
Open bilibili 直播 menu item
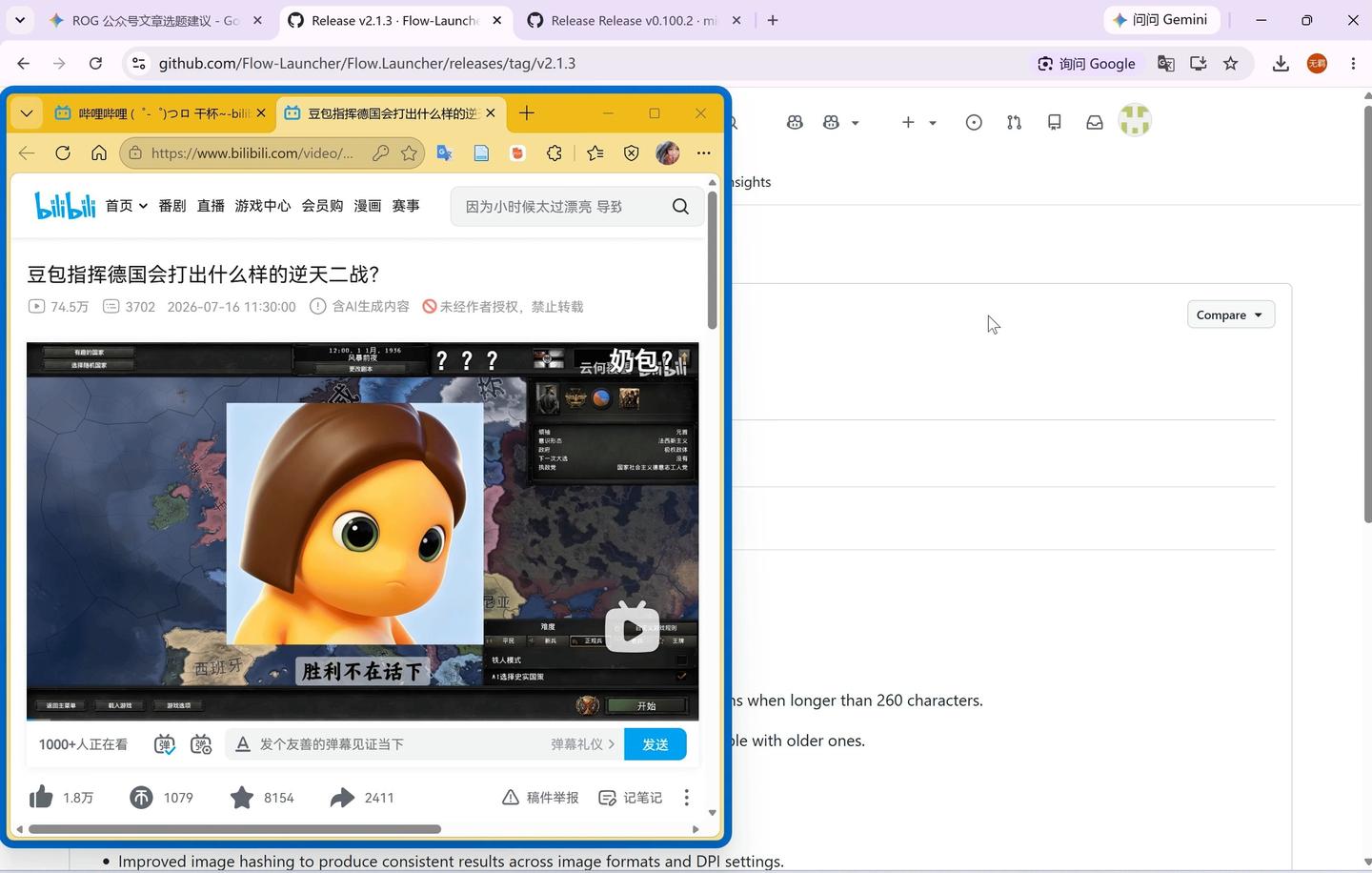coord(211,205)
